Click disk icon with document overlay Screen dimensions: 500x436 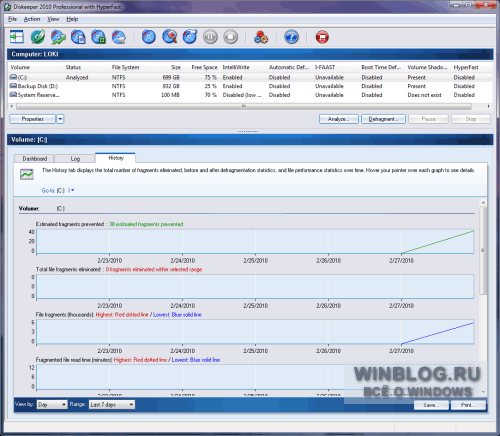point(78,37)
